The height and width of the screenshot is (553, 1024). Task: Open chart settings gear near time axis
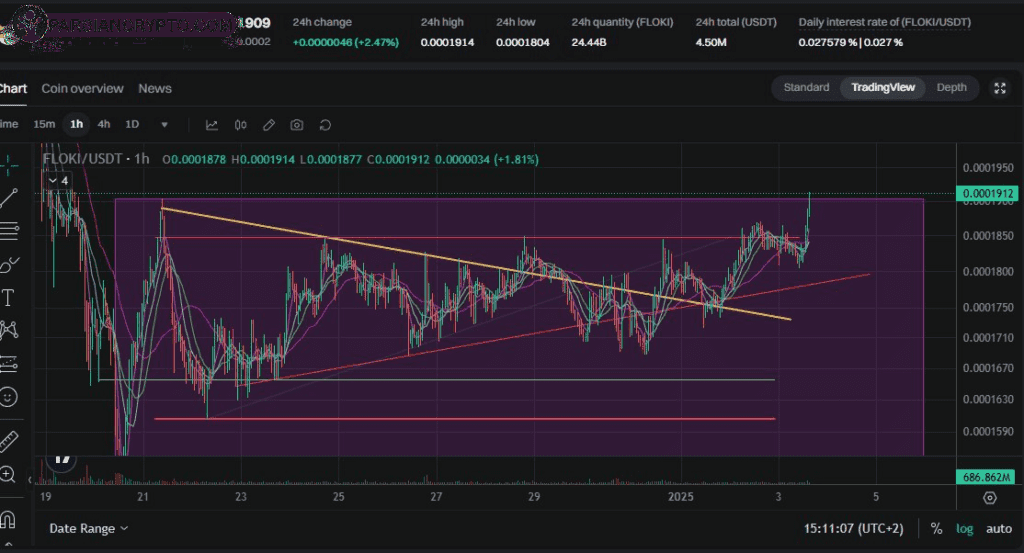[990, 498]
